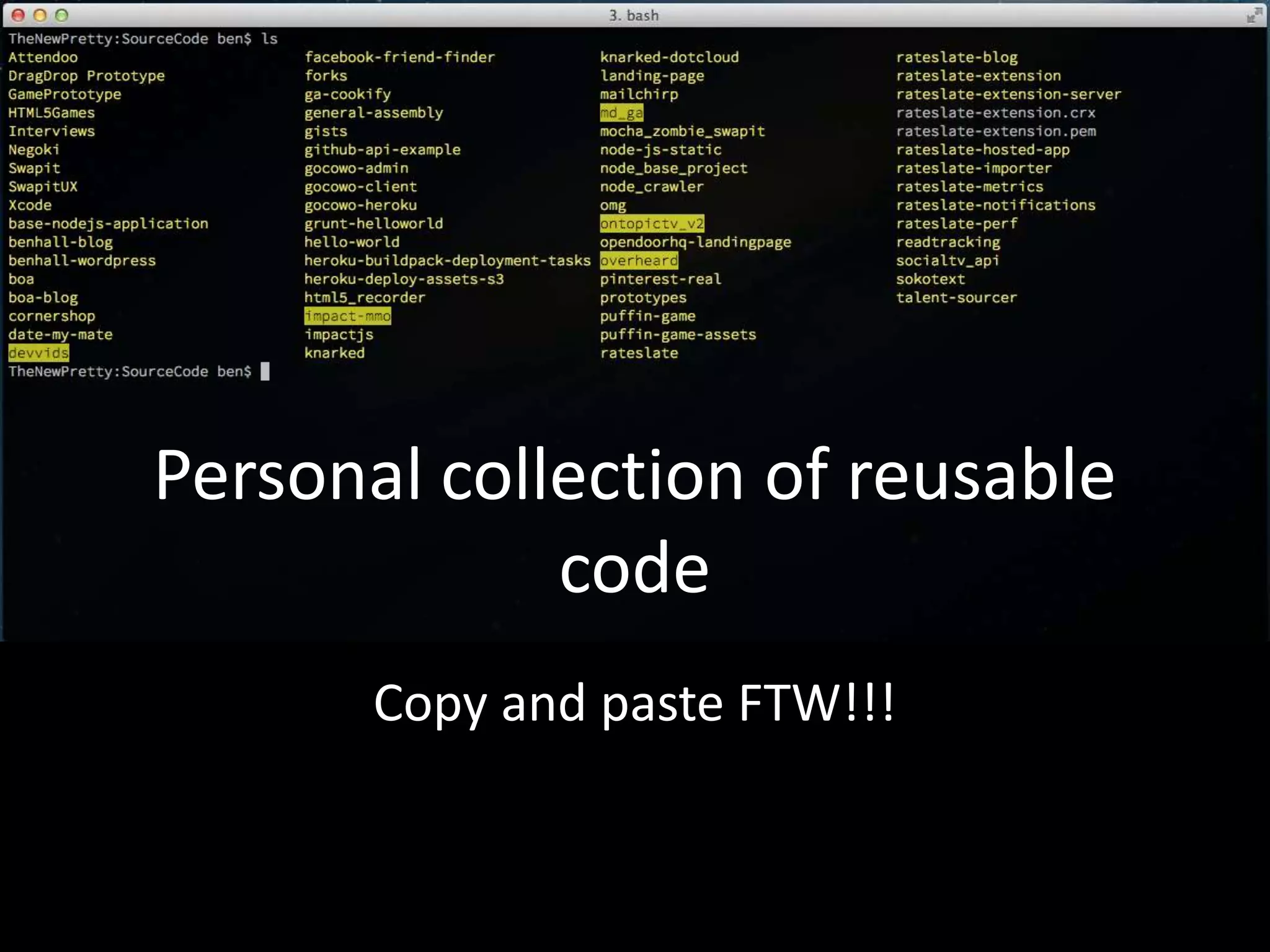This screenshot has height=952, width=1270.
Task: Click the 'rateslate-extension.crx' file
Action: coord(996,113)
